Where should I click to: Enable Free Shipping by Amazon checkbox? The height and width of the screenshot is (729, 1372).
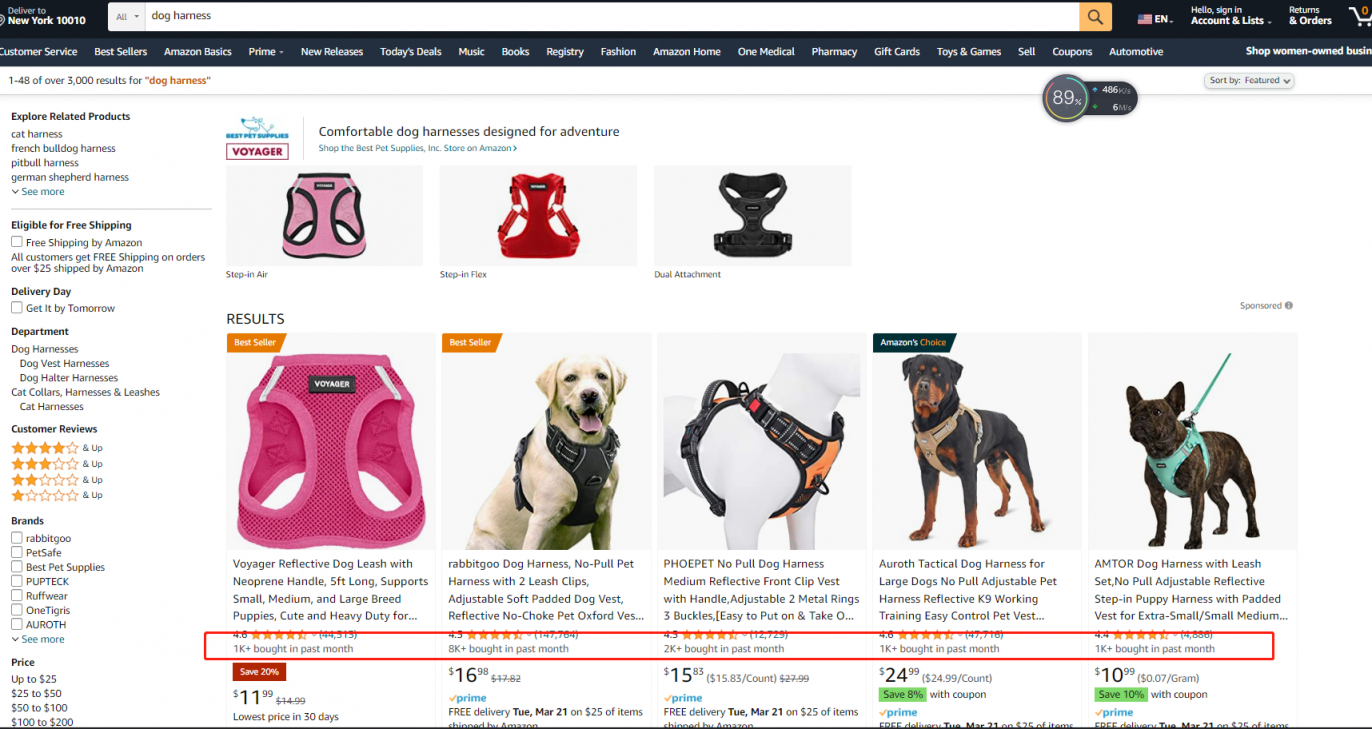click(17, 242)
